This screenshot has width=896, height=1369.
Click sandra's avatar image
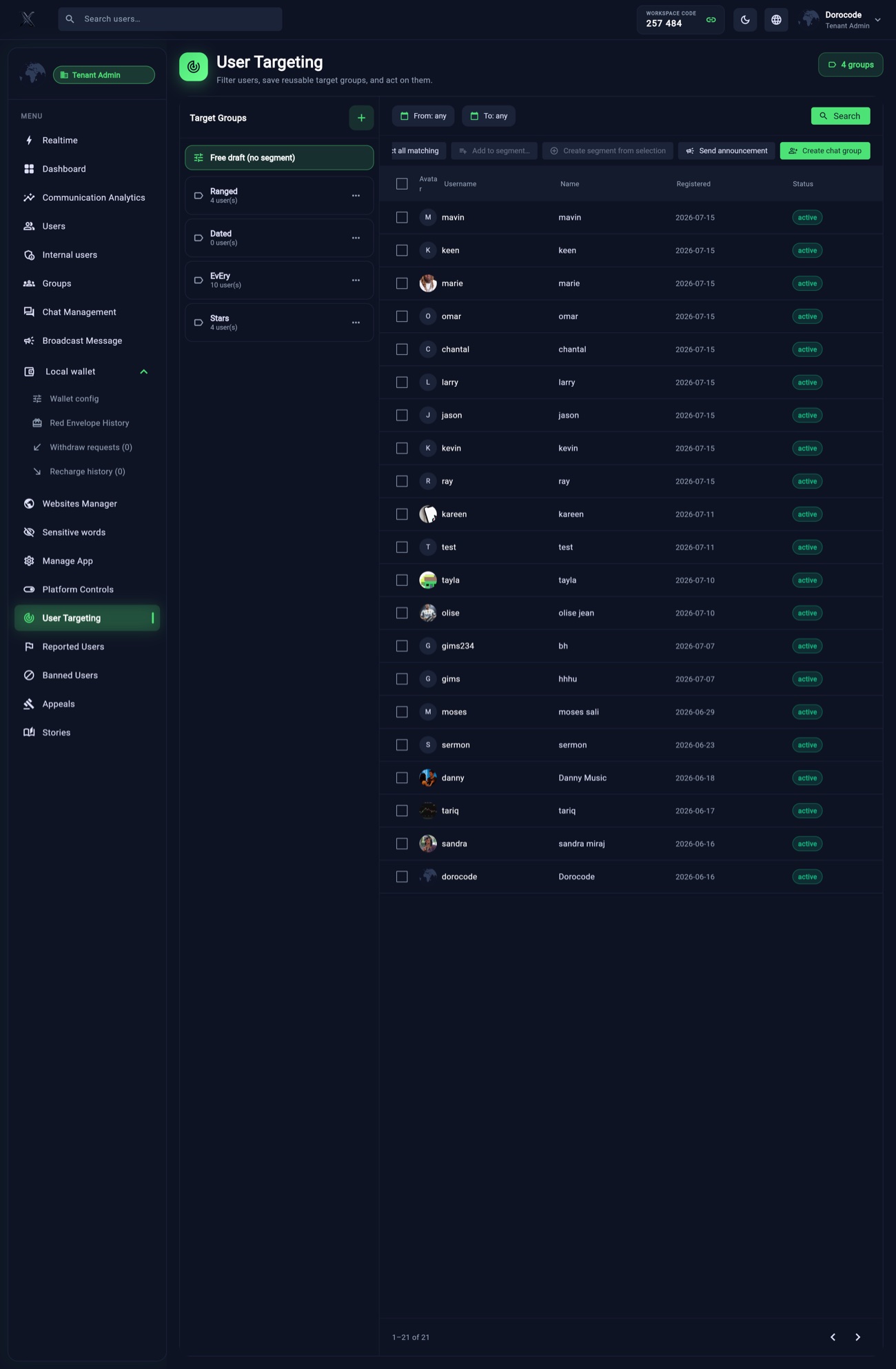pos(428,844)
